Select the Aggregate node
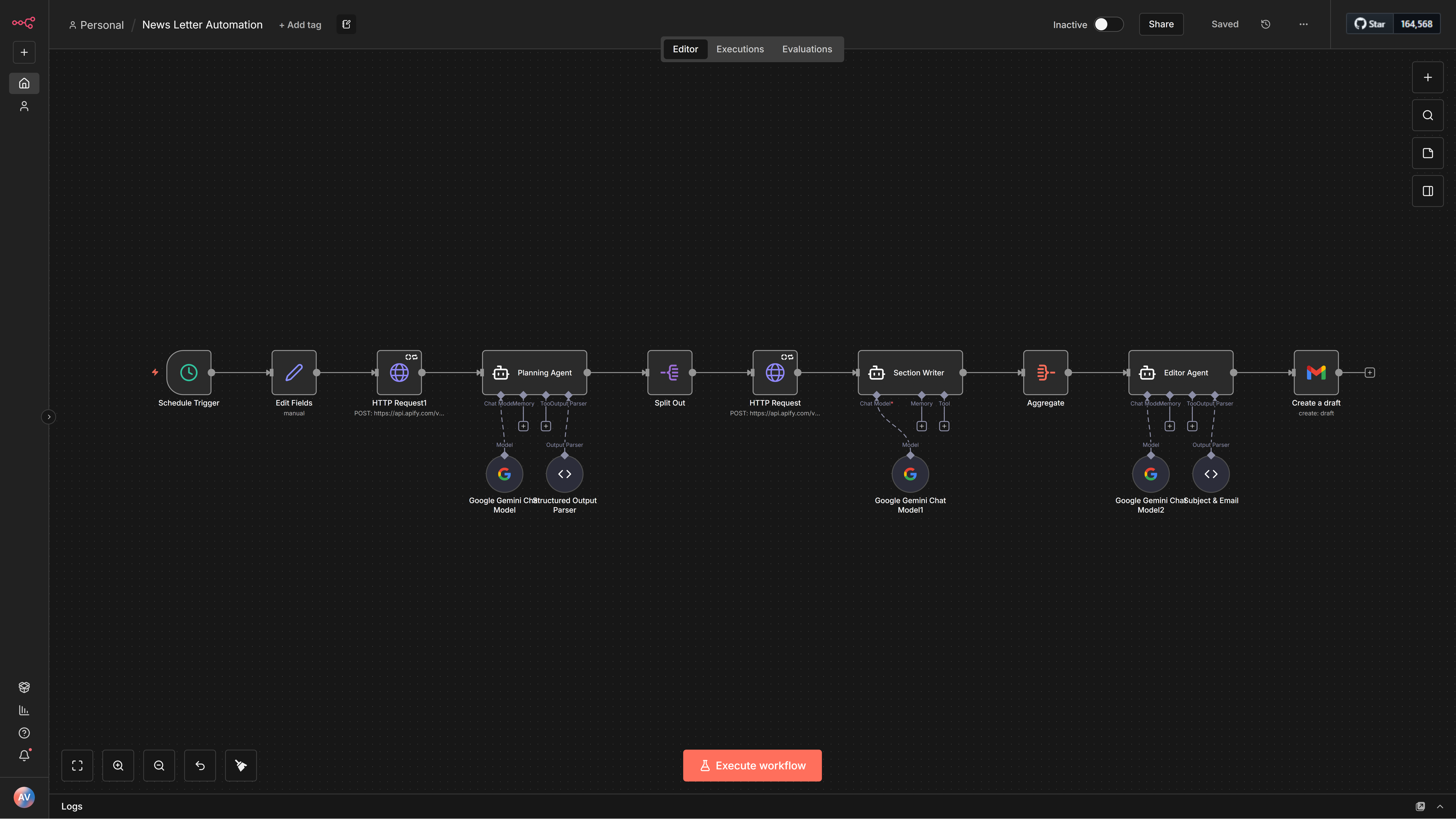 (x=1045, y=373)
